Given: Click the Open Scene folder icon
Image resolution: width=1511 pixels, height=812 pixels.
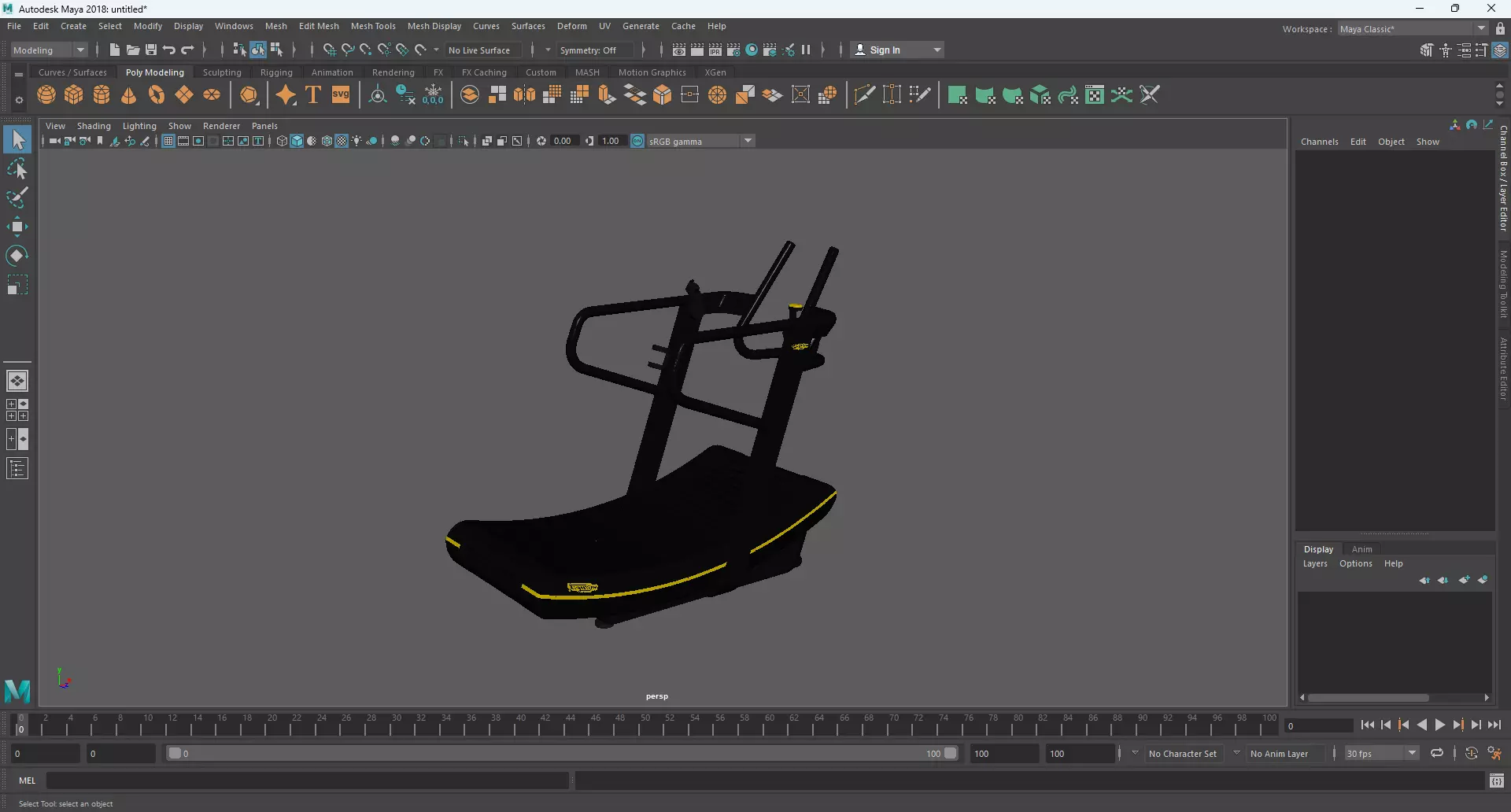Looking at the screenshot, I should [133, 50].
